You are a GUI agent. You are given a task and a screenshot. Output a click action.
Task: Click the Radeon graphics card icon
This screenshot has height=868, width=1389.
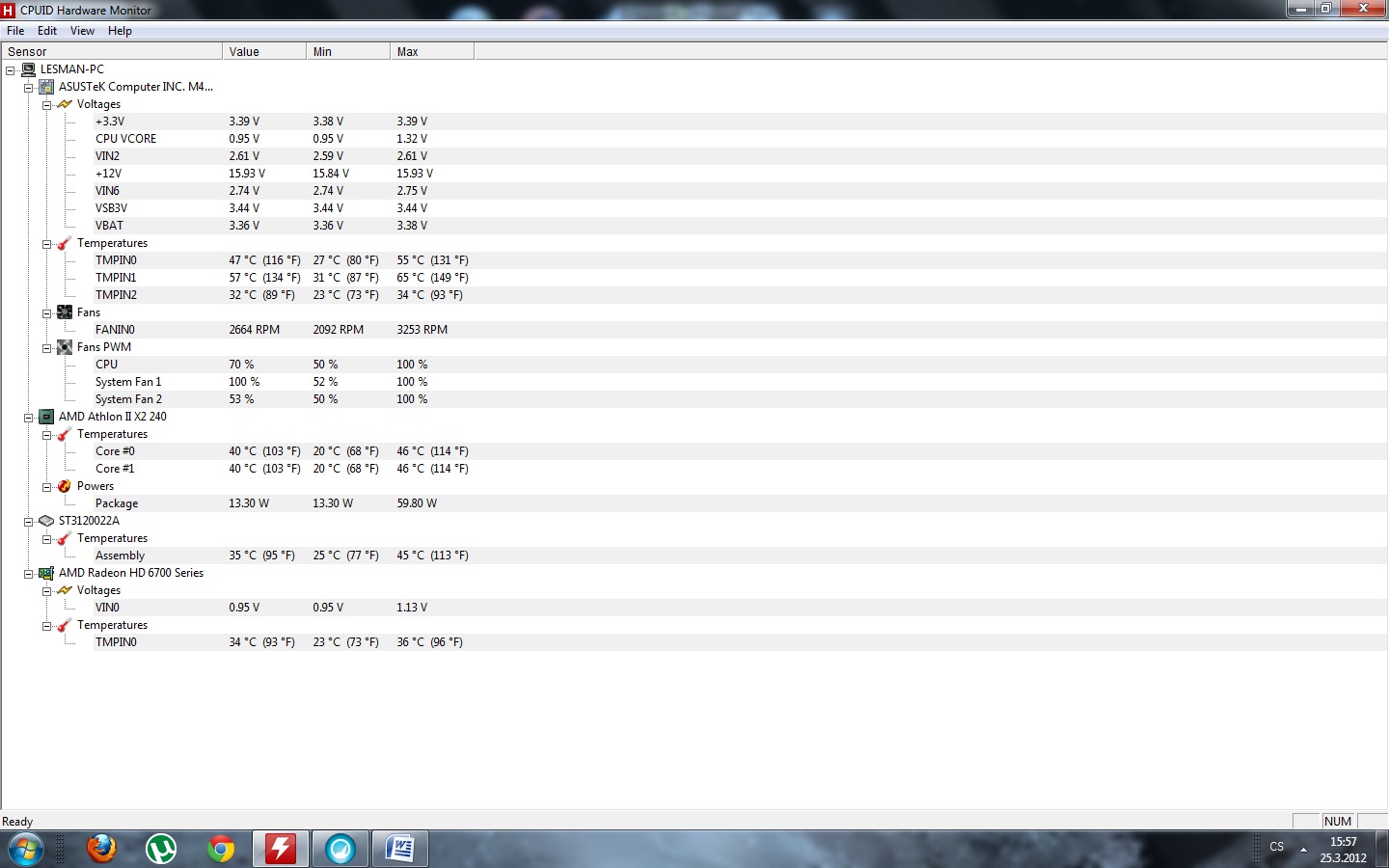click(46, 573)
